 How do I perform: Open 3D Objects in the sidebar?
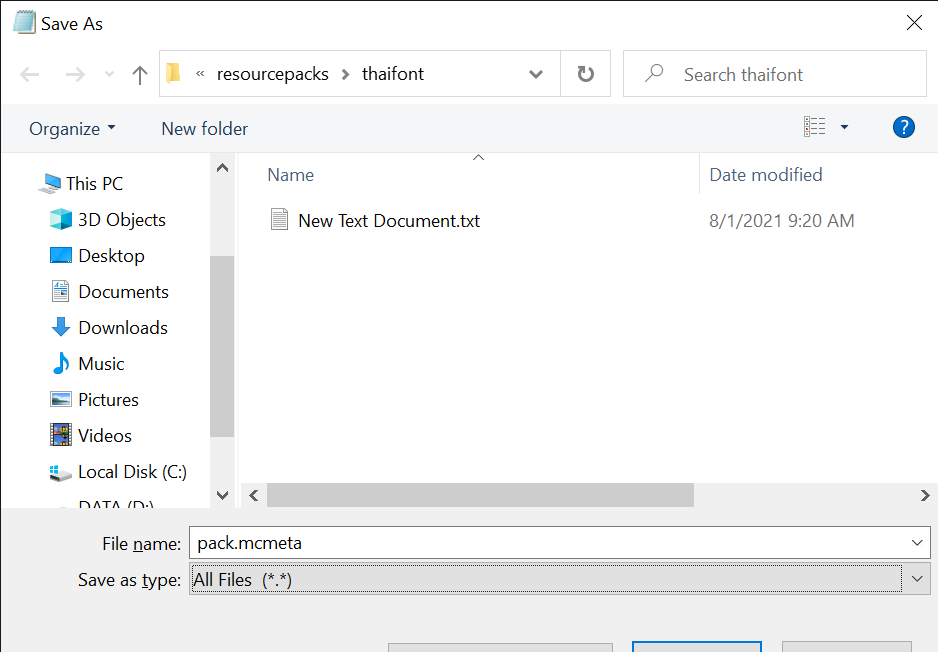pos(122,220)
